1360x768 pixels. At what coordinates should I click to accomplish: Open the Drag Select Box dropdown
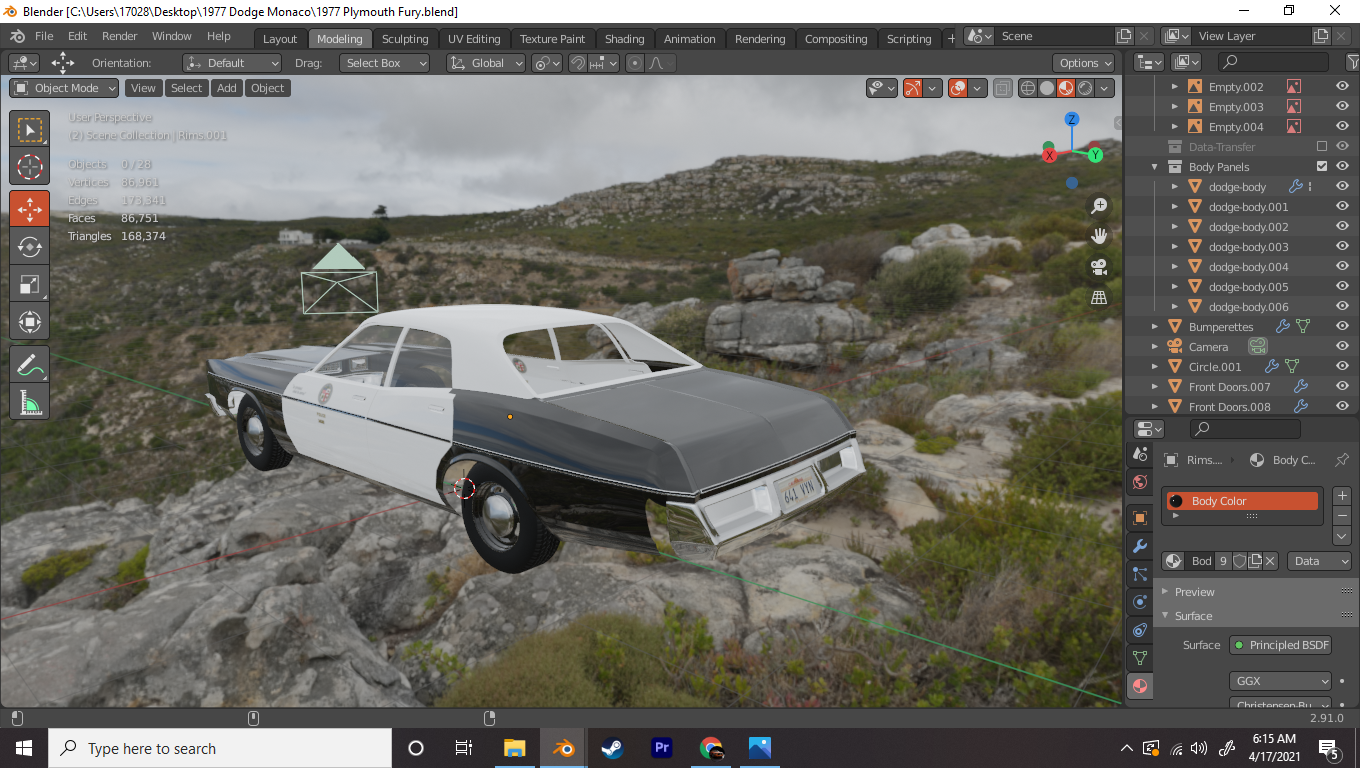click(384, 63)
